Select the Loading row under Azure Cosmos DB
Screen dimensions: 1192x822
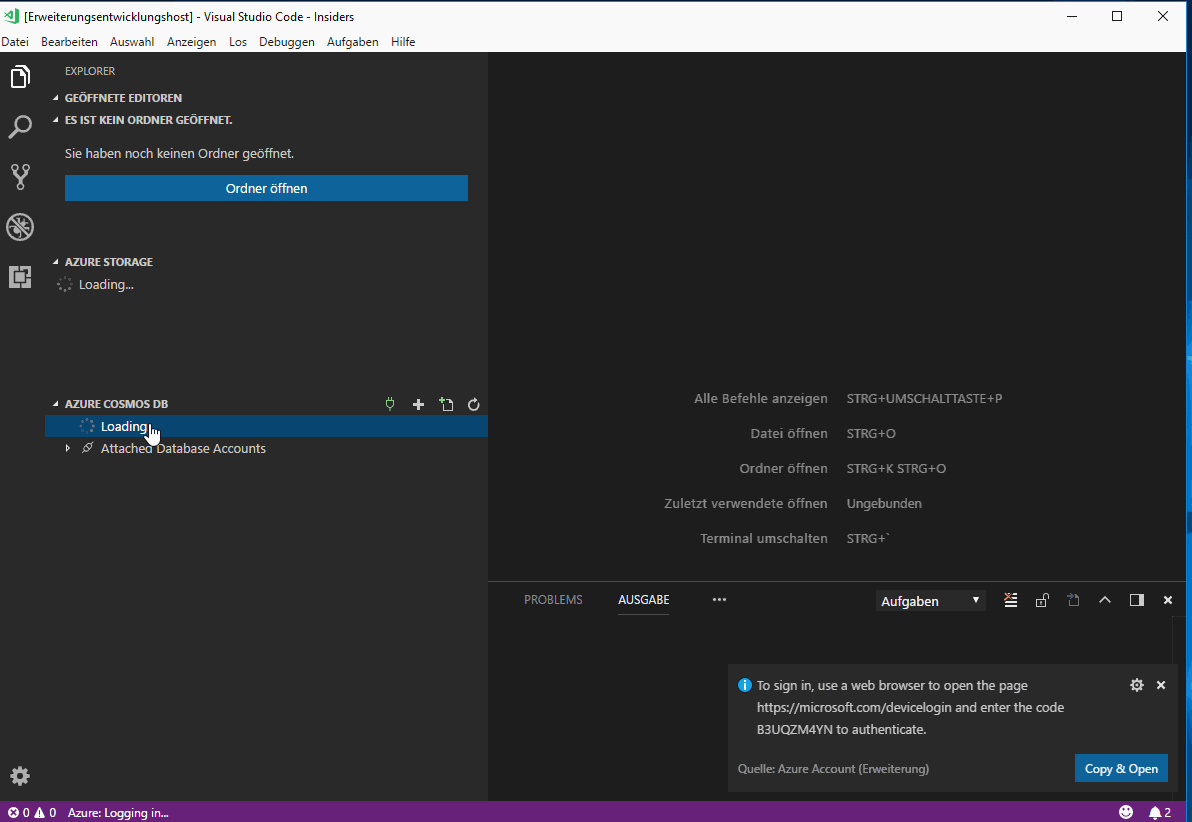pyautogui.click(x=266, y=427)
